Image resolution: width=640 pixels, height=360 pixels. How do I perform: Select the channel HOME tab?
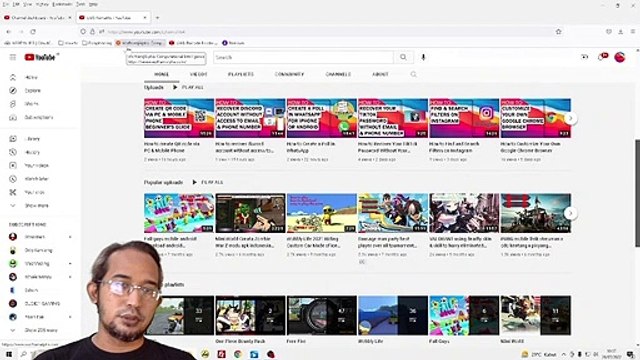point(161,75)
